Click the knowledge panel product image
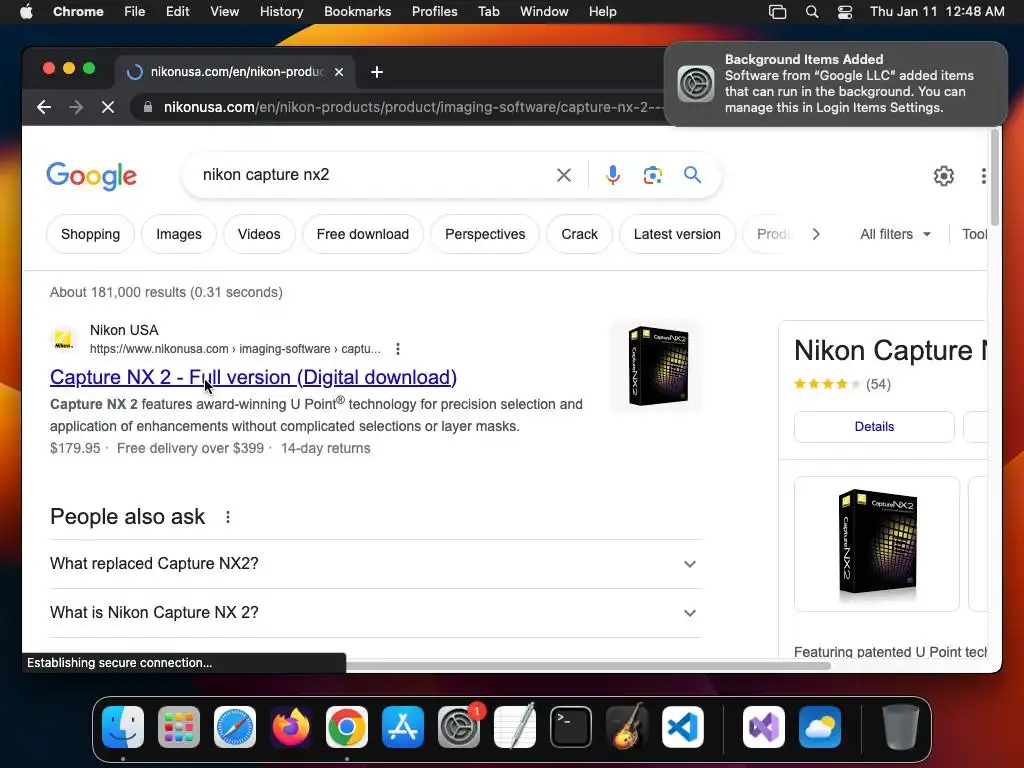 pyautogui.click(x=877, y=544)
